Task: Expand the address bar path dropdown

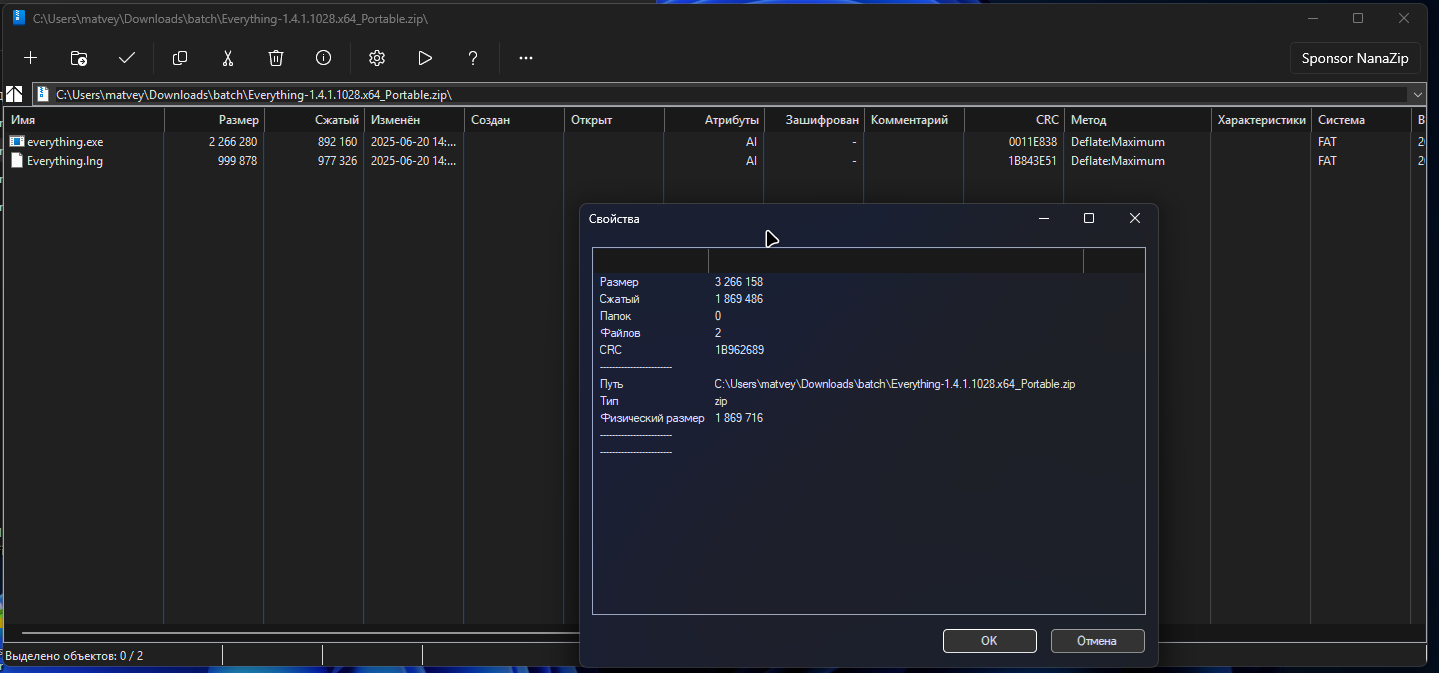Action: tap(1416, 94)
